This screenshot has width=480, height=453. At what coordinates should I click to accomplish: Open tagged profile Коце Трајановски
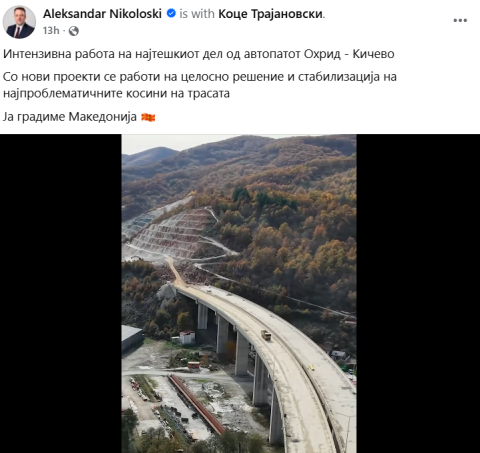[270, 14]
